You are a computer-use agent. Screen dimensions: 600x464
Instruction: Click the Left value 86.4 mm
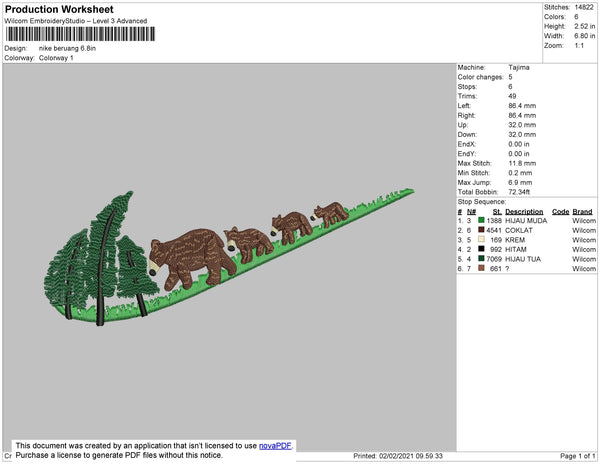pos(522,106)
